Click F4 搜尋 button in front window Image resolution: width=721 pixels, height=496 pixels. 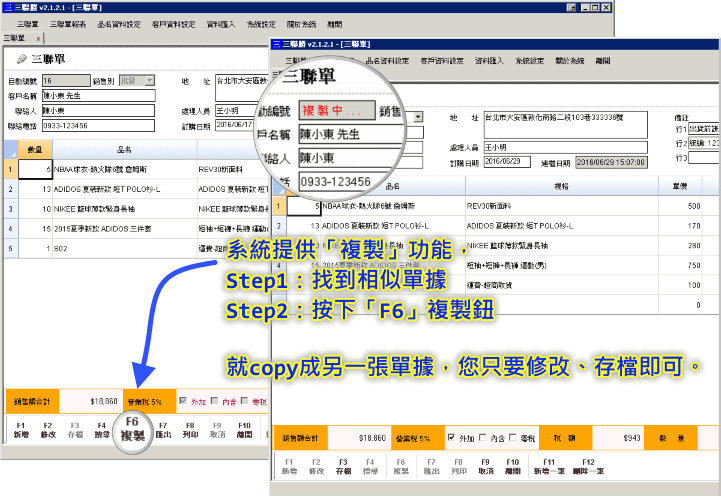[370, 467]
